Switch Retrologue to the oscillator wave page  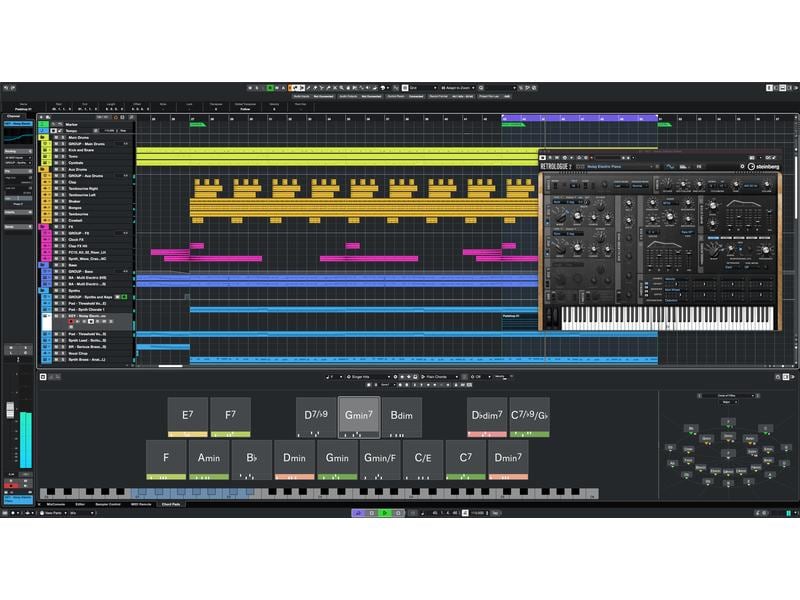[669, 166]
